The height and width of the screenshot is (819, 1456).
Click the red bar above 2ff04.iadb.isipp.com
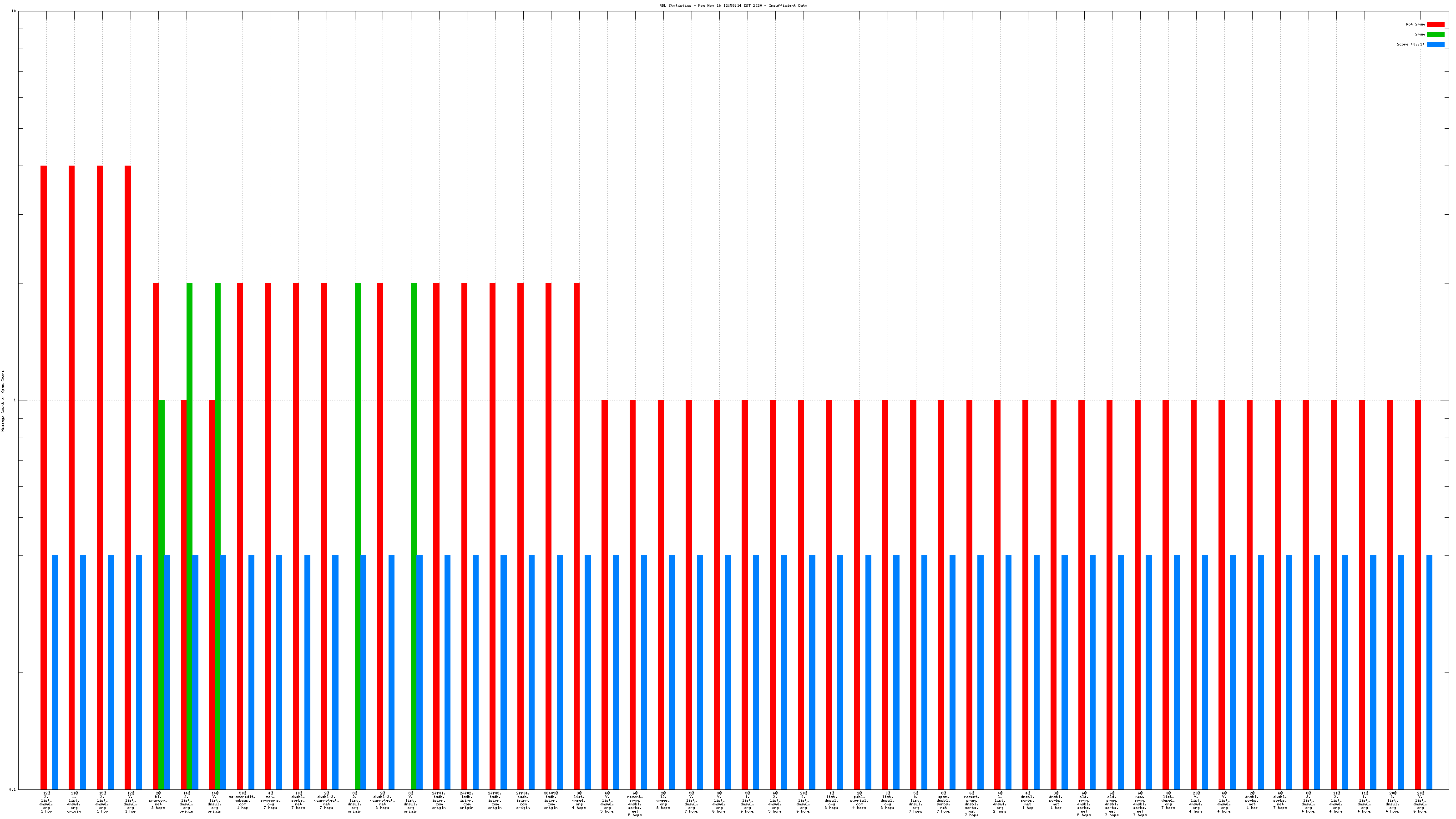click(x=521, y=536)
